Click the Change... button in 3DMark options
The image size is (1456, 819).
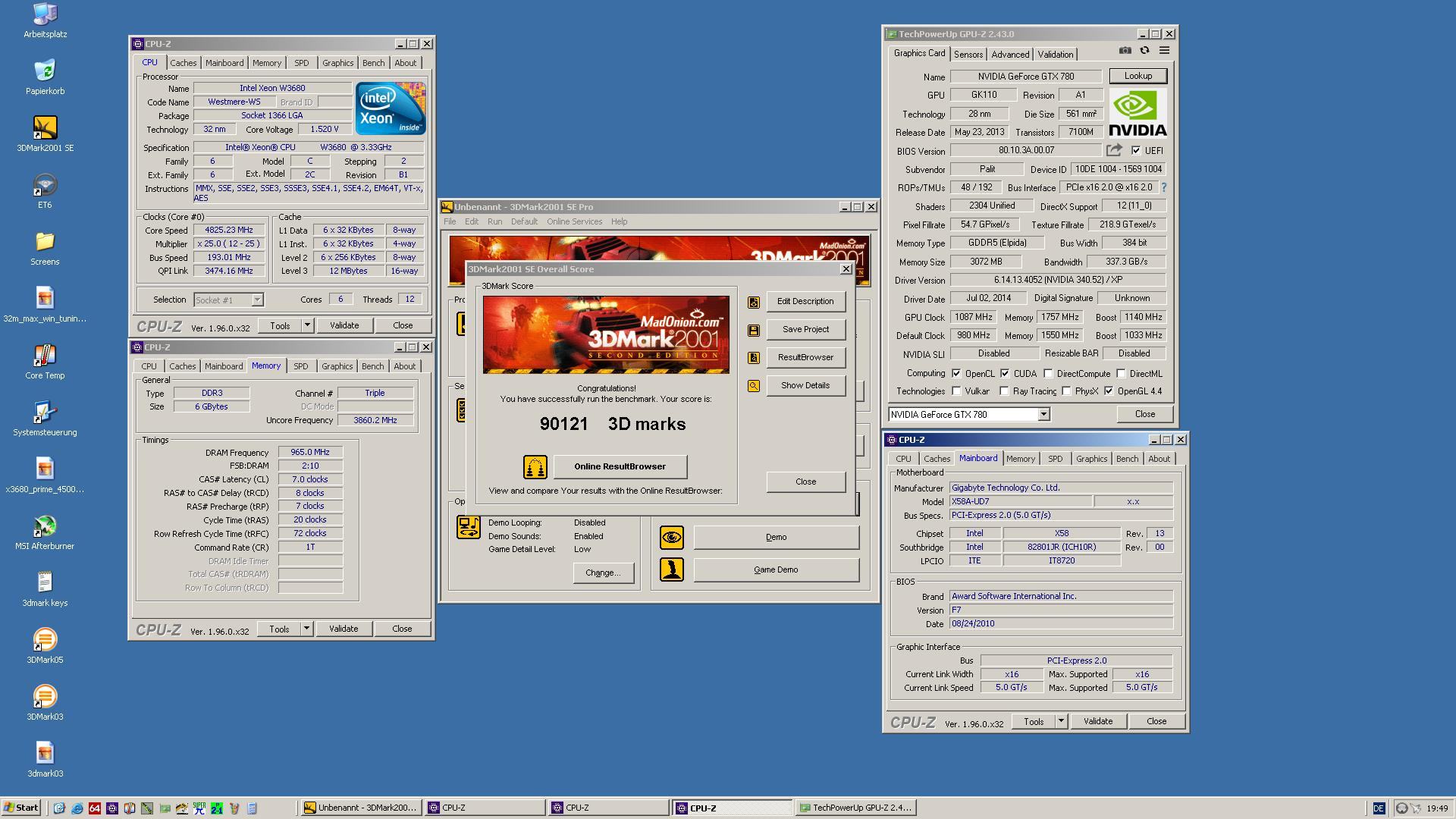pyautogui.click(x=603, y=573)
